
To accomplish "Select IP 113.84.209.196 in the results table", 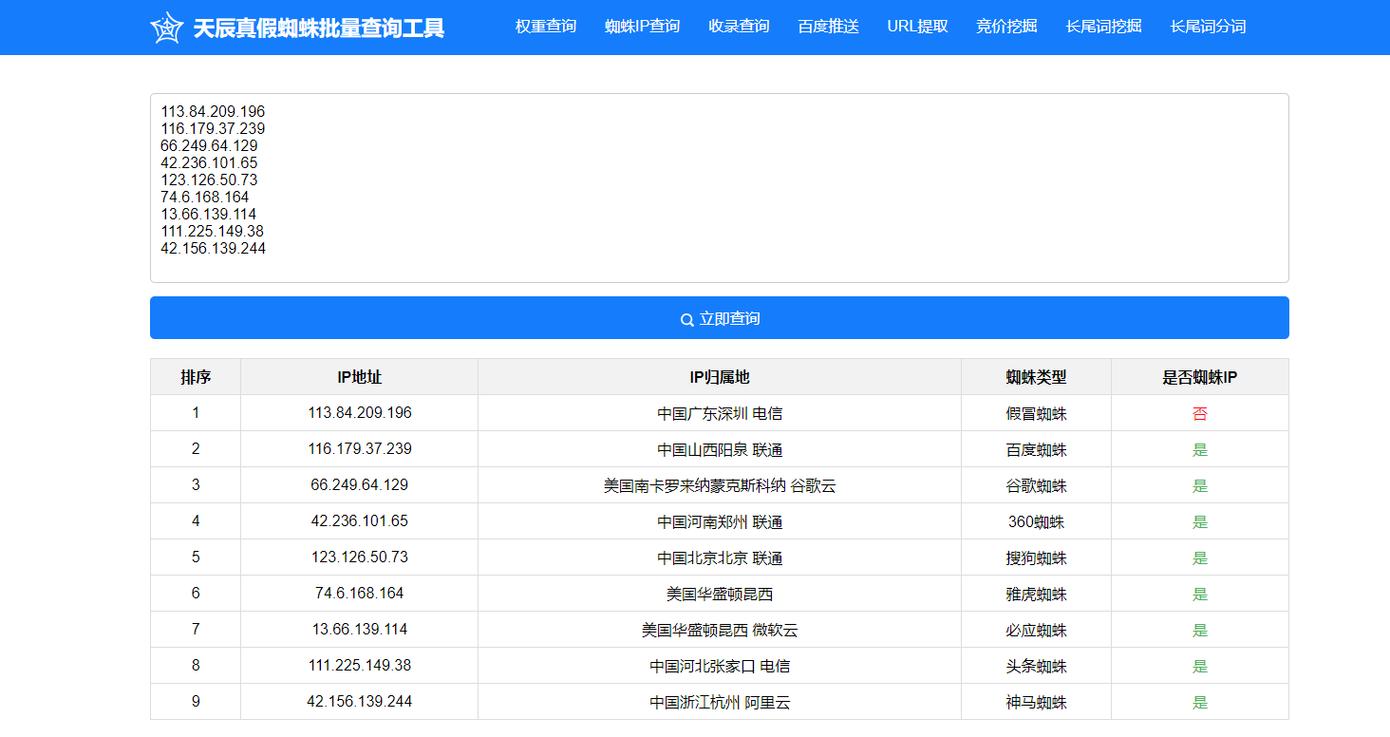I will tap(360, 413).
